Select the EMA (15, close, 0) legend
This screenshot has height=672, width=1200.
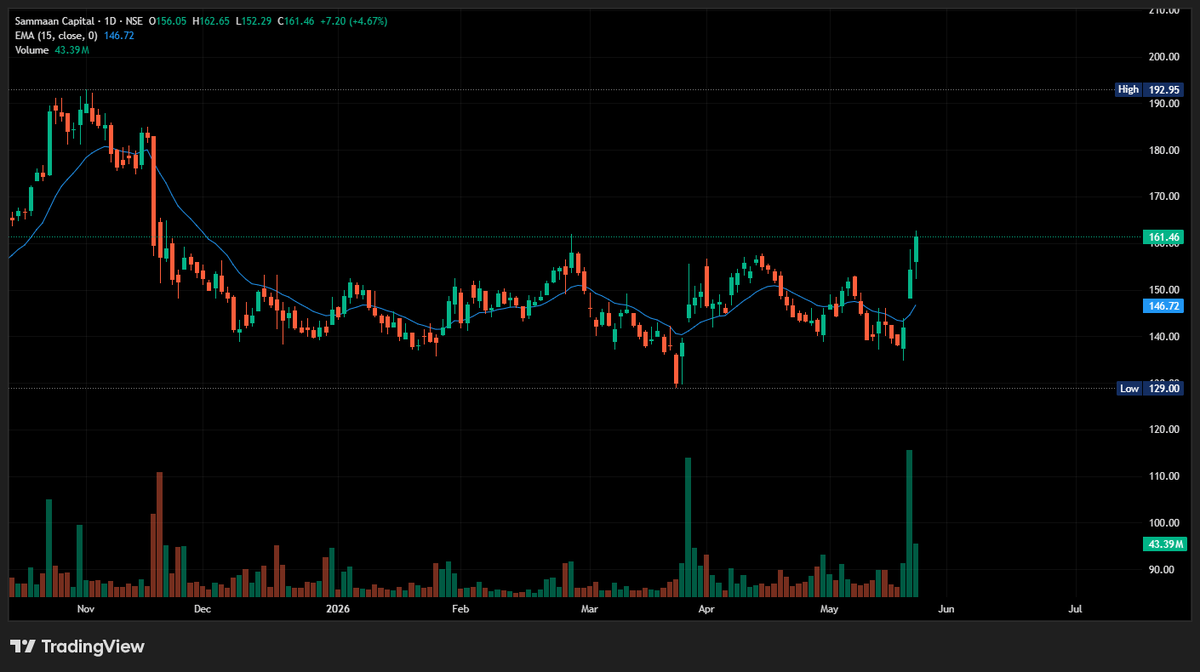coord(56,35)
